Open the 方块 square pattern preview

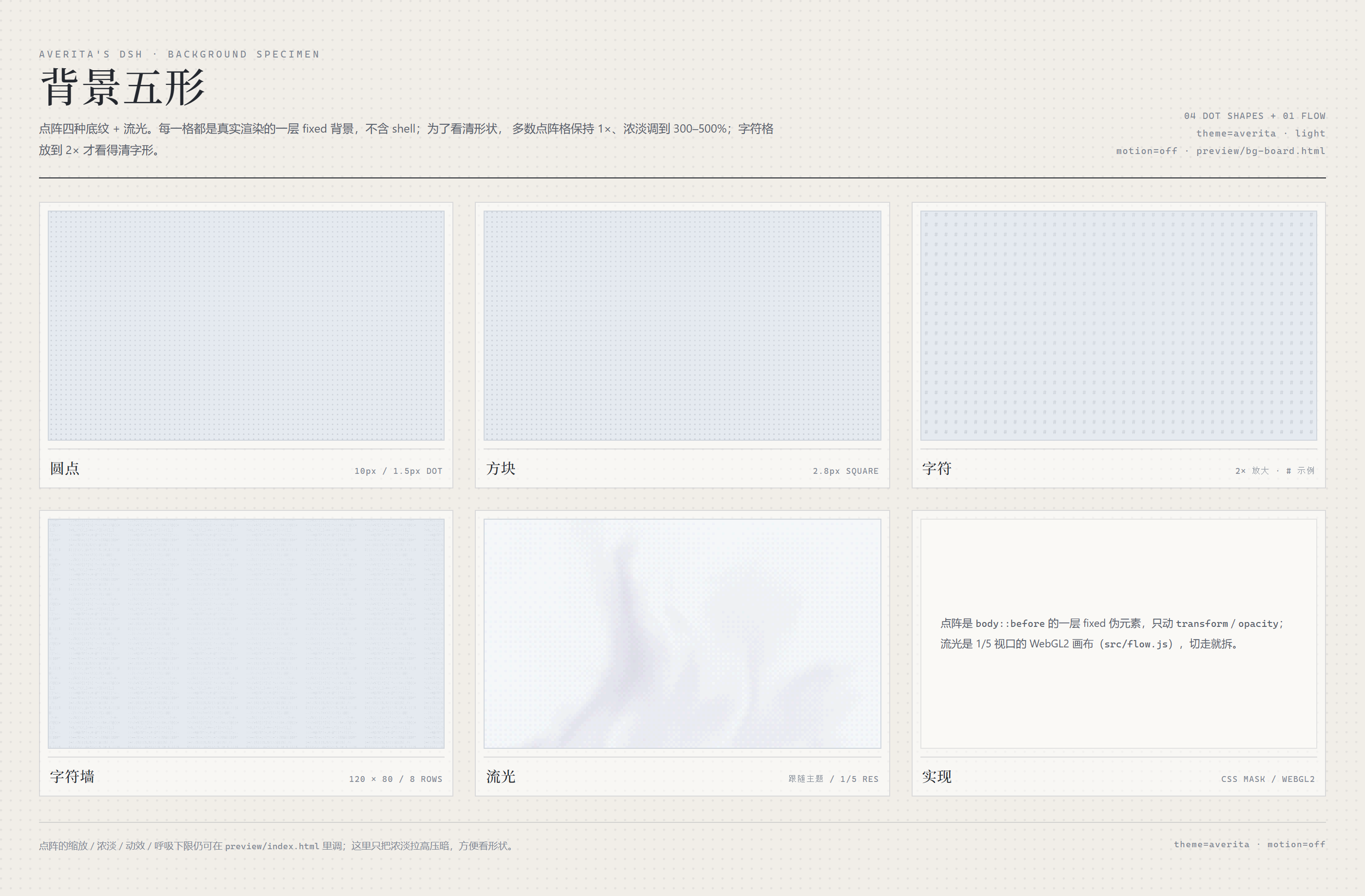[x=682, y=325]
